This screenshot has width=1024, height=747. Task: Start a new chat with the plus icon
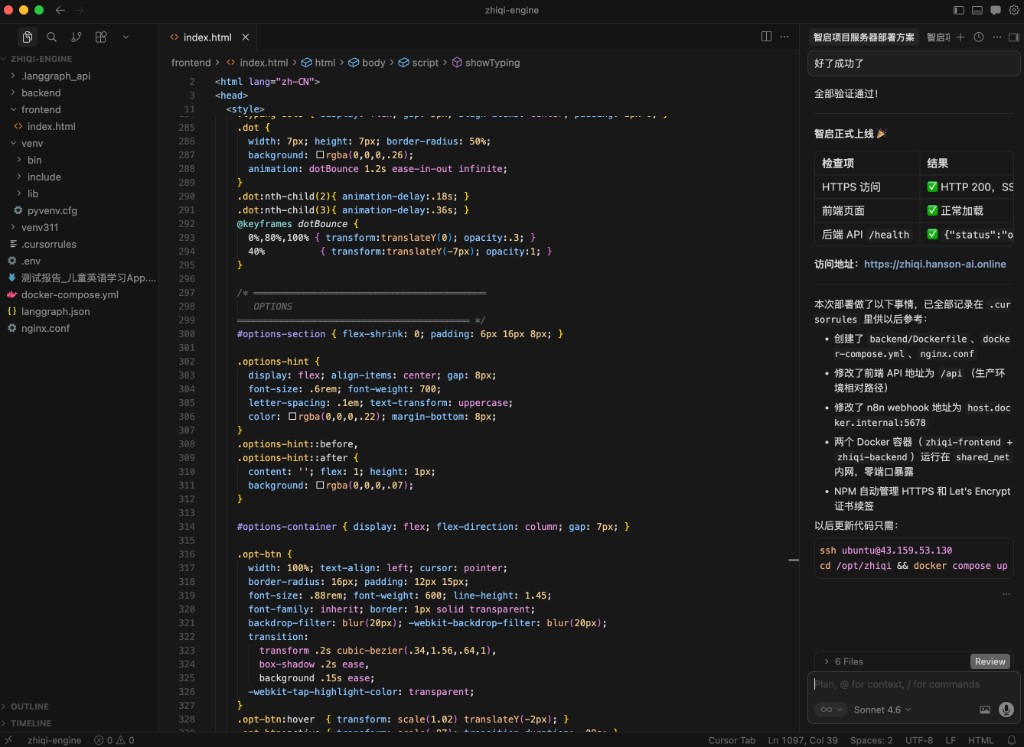(961, 37)
